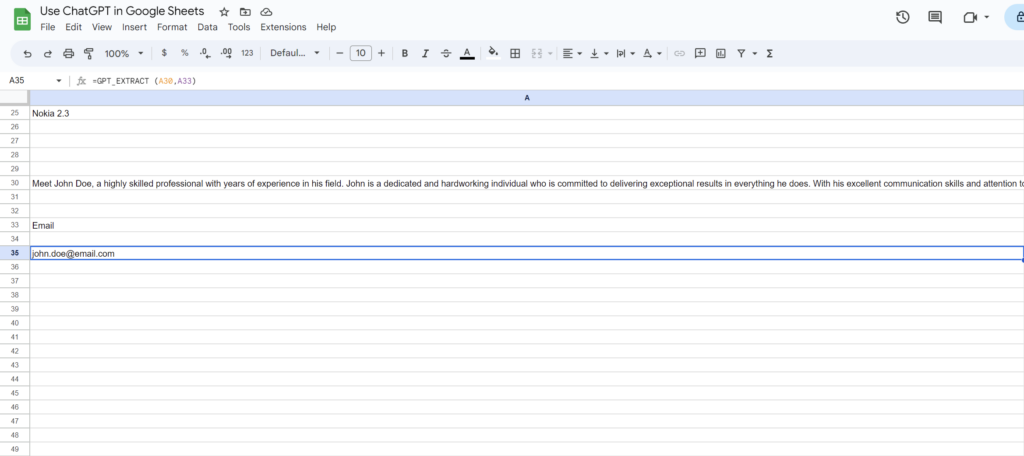Click the Insert chart icon
The image size is (1024, 456).
pyautogui.click(x=720, y=53)
